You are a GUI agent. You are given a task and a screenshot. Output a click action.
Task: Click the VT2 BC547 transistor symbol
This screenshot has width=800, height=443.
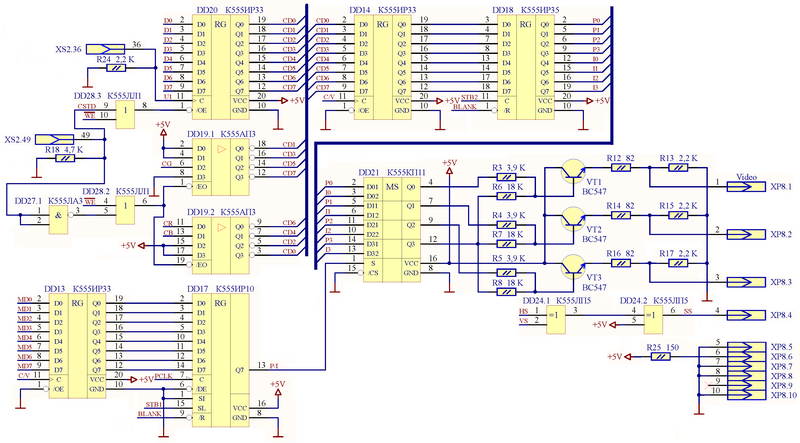[x=573, y=217]
